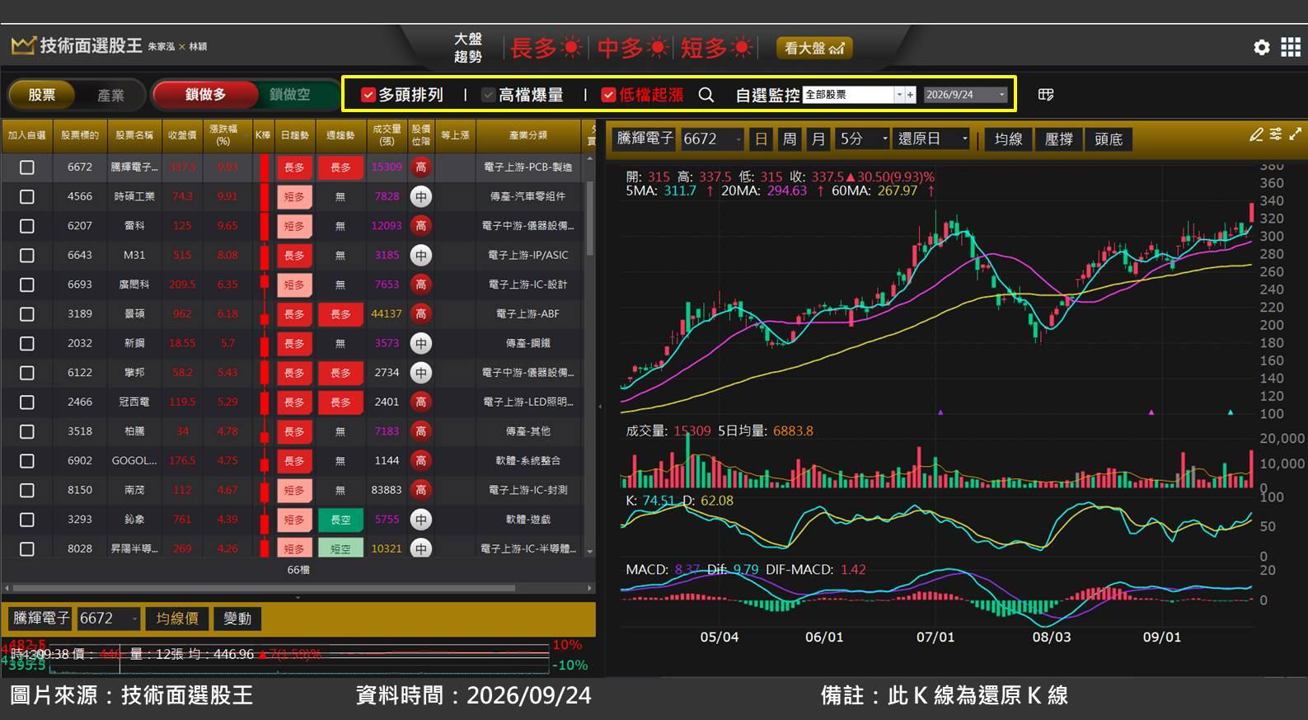Click the 變動 button in lower panel

tap(237, 618)
